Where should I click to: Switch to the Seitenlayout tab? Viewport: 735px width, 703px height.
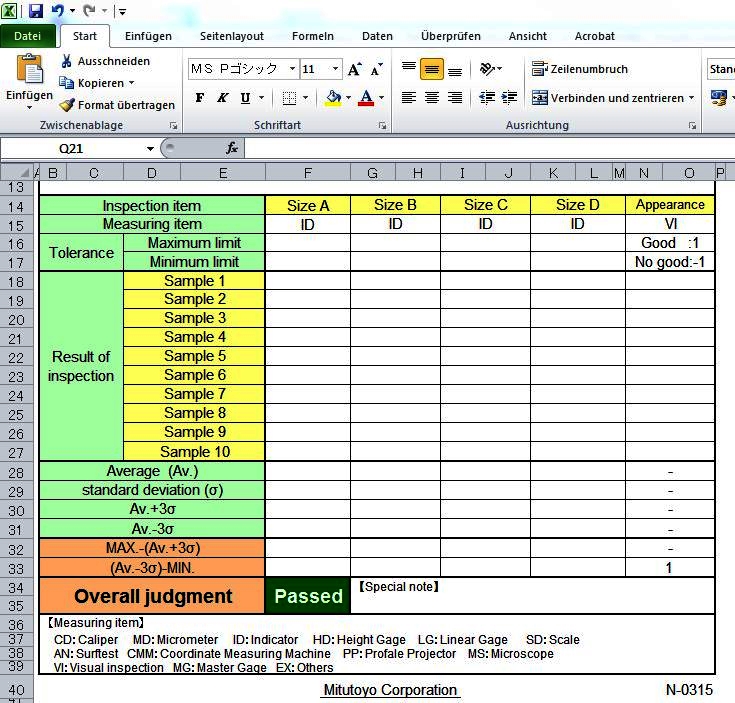click(232, 36)
